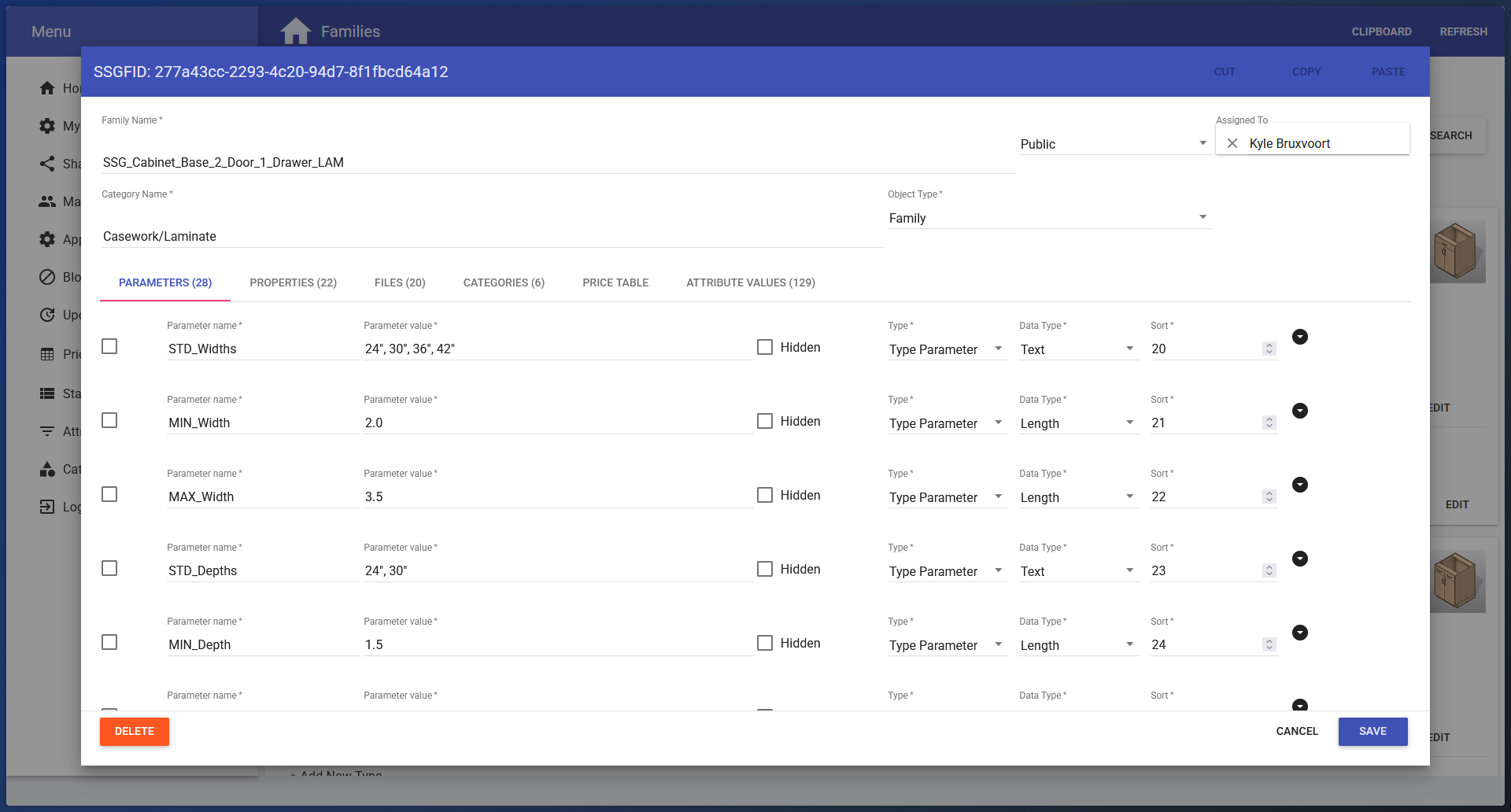Toggle Hidden for the STD_Depths parameter

point(764,569)
